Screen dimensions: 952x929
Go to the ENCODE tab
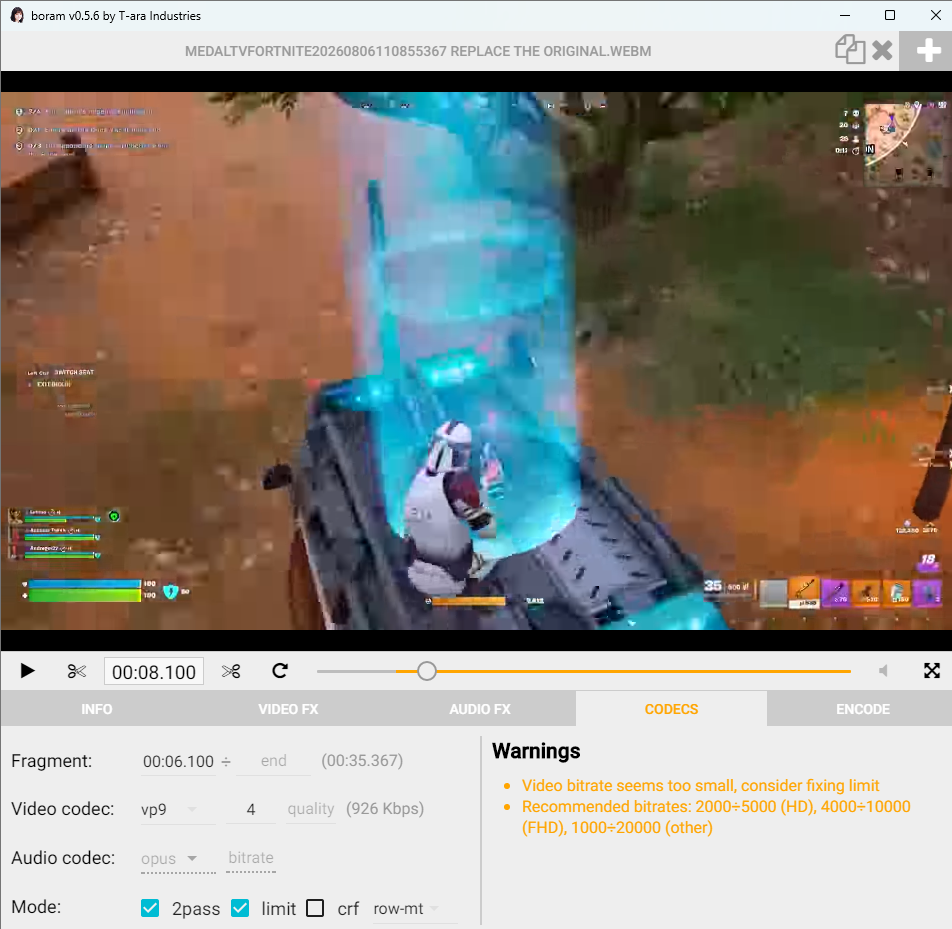pos(863,709)
